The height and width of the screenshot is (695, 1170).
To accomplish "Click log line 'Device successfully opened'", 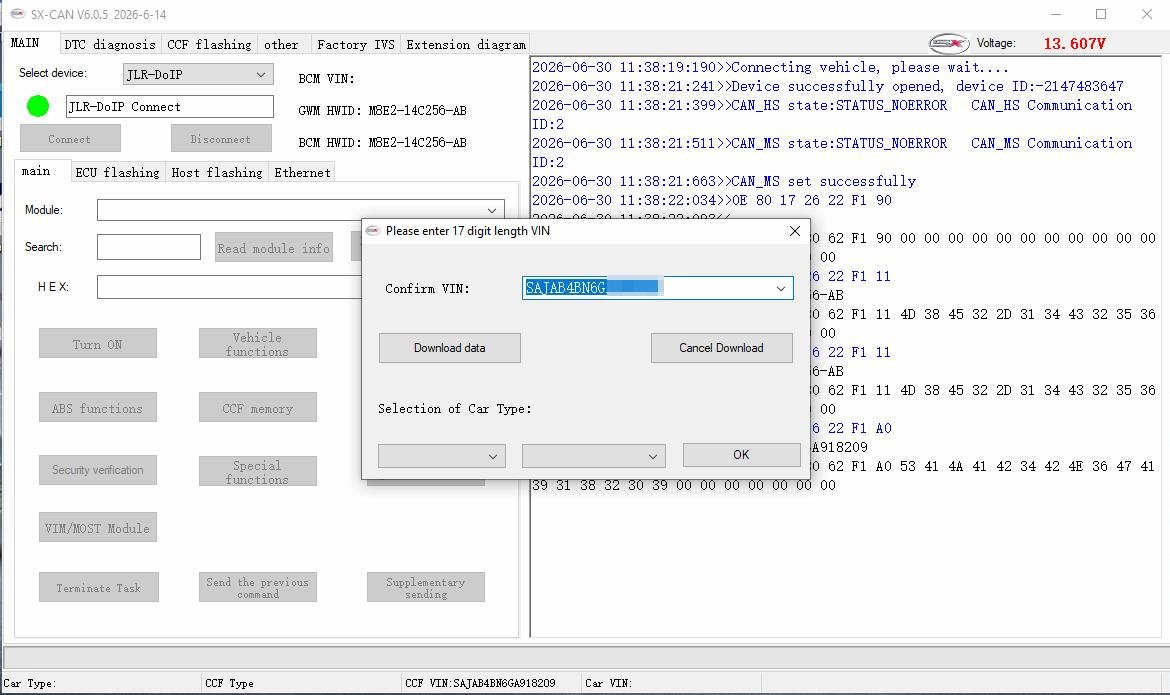I will [828, 87].
